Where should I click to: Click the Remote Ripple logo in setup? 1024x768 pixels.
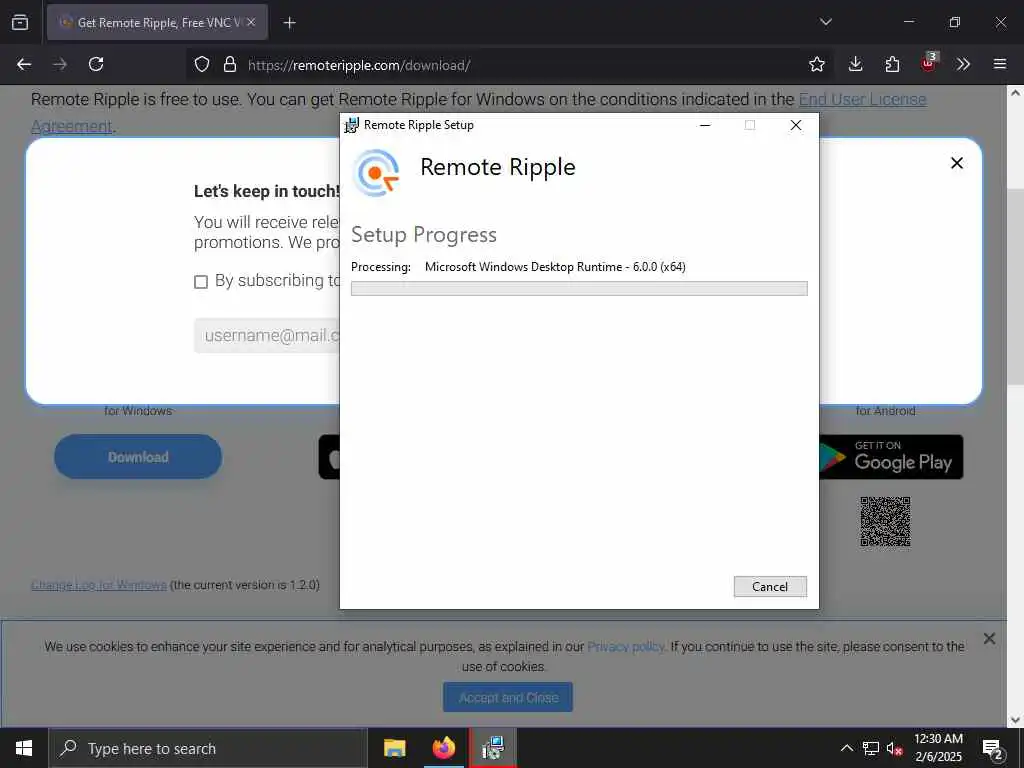pos(376,173)
